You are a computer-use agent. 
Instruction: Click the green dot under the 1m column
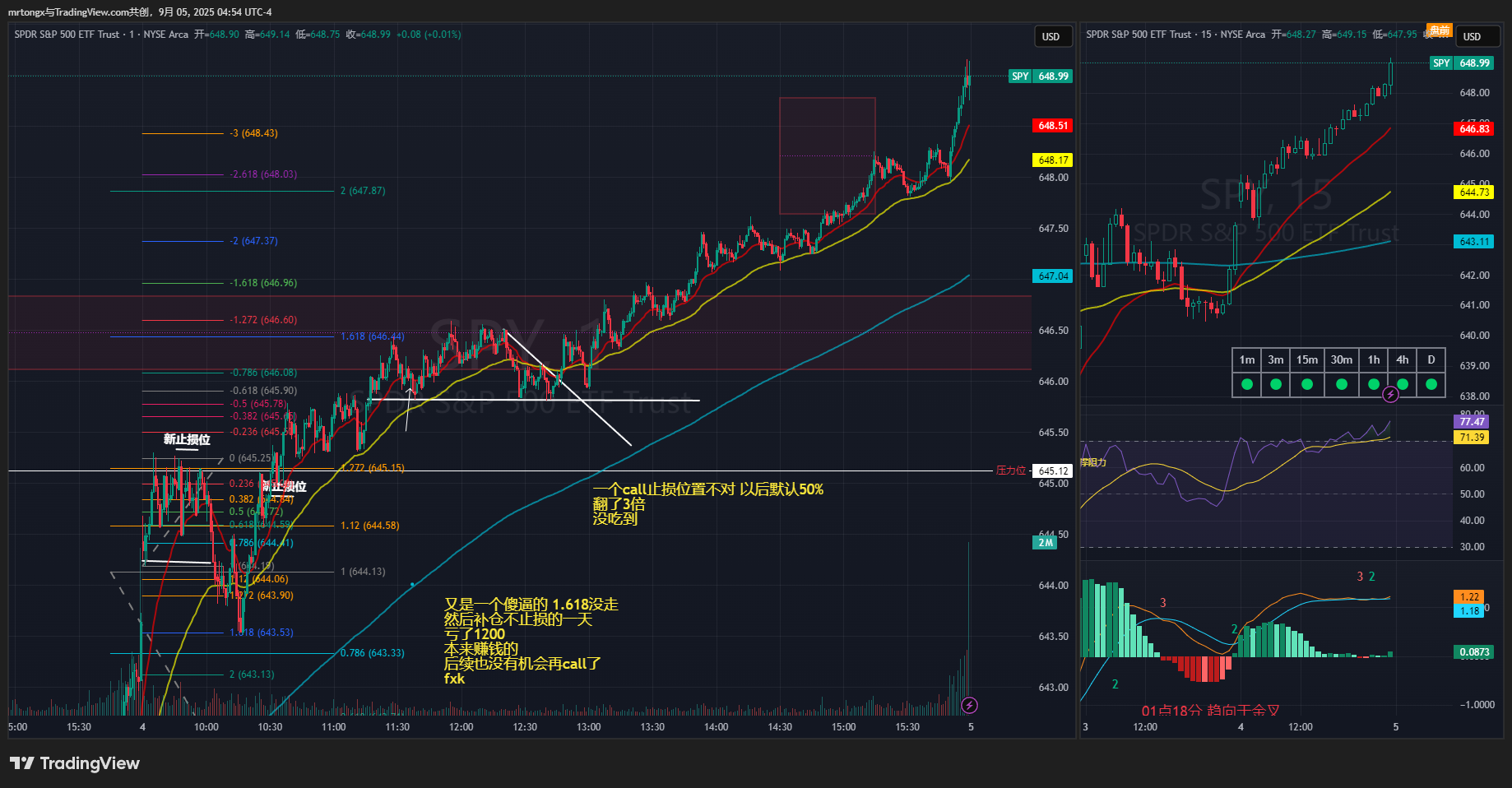pos(1247,384)
